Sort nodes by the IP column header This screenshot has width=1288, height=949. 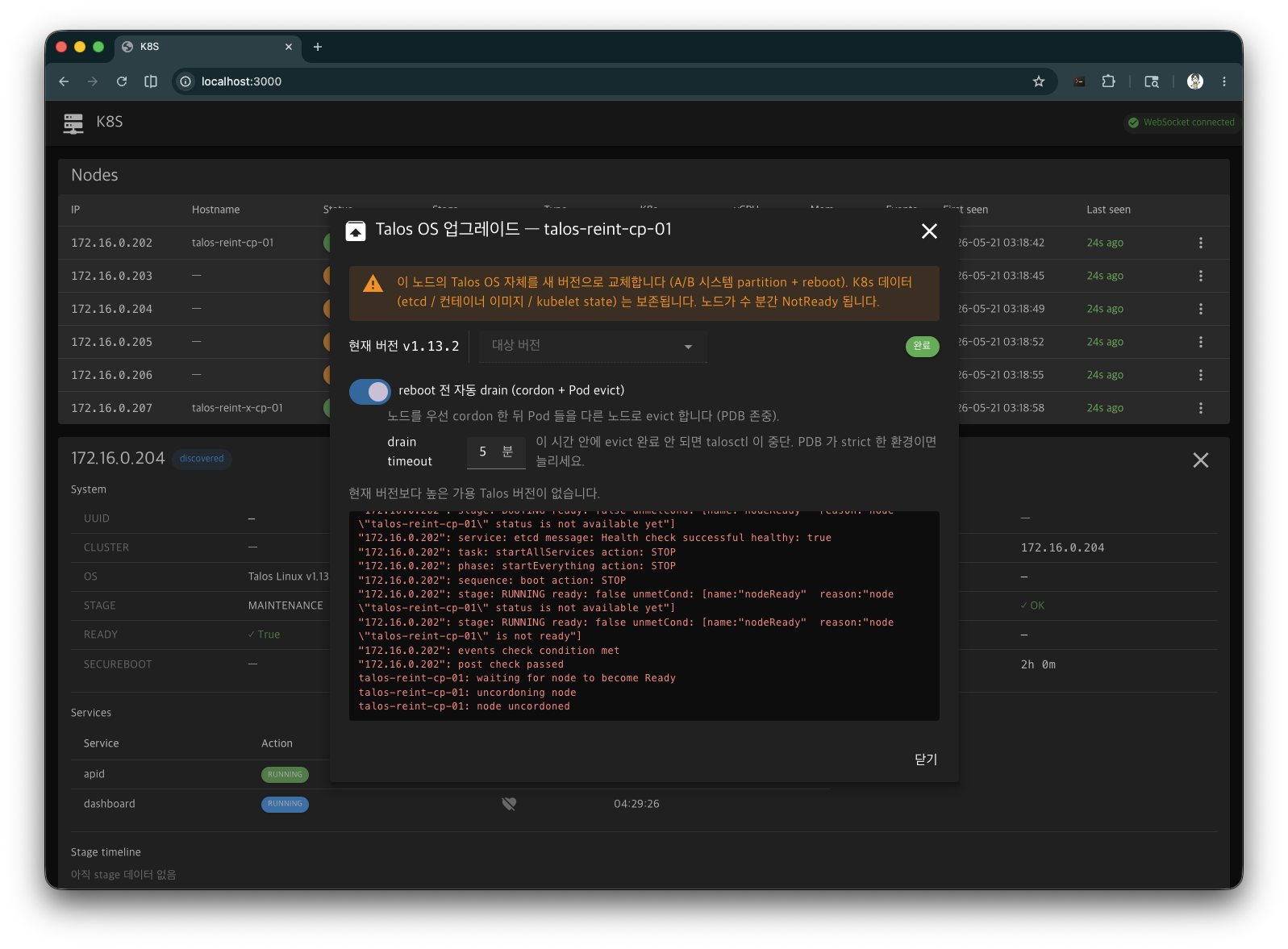click(x=76, y=210)
